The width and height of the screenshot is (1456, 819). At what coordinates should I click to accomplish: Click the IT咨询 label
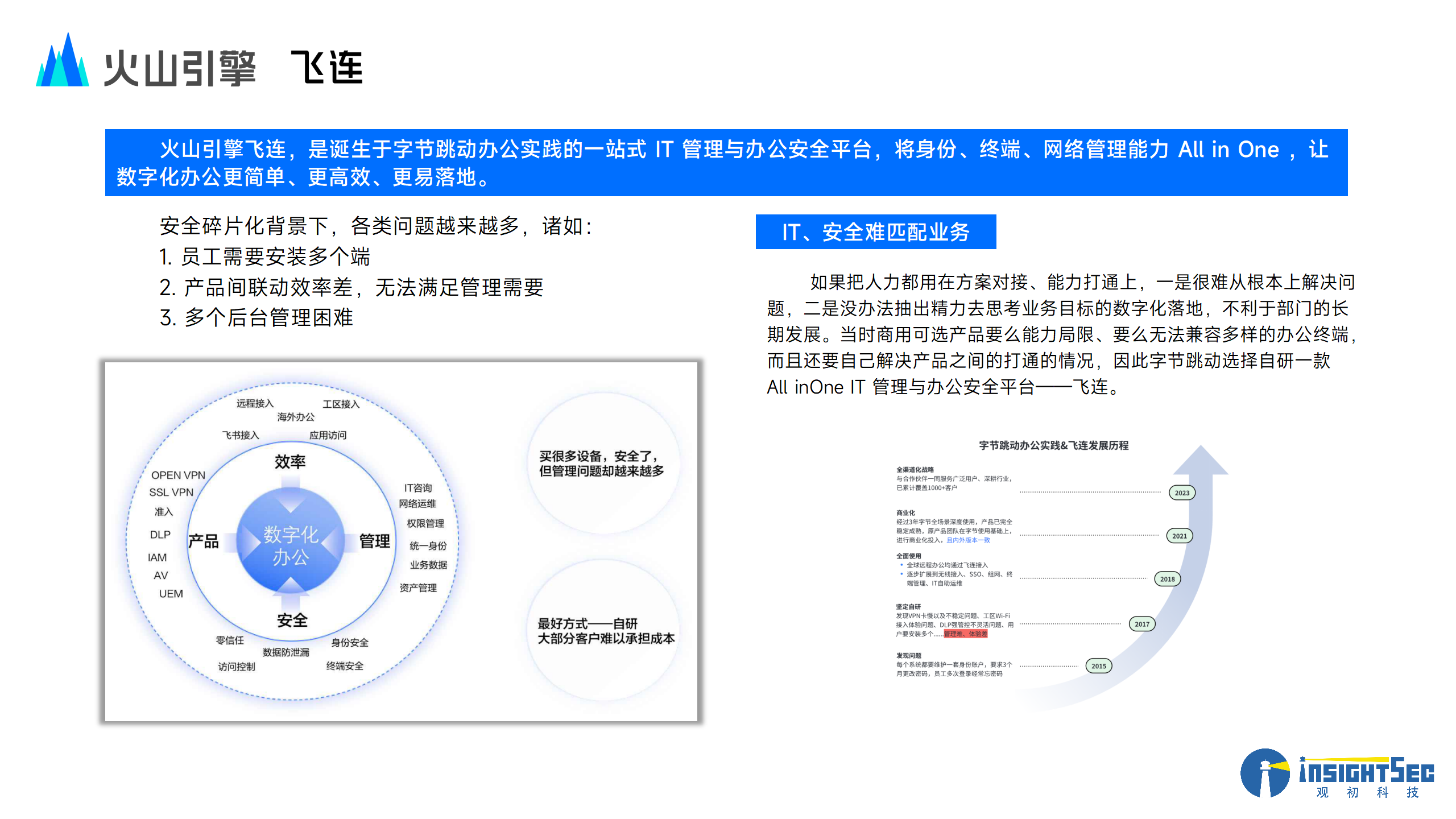pos(418,488)
